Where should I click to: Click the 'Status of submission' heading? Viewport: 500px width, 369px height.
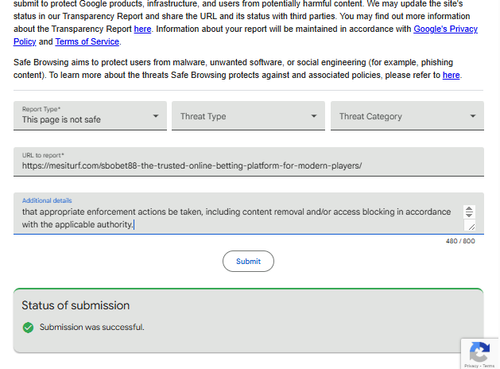(76, 305)
